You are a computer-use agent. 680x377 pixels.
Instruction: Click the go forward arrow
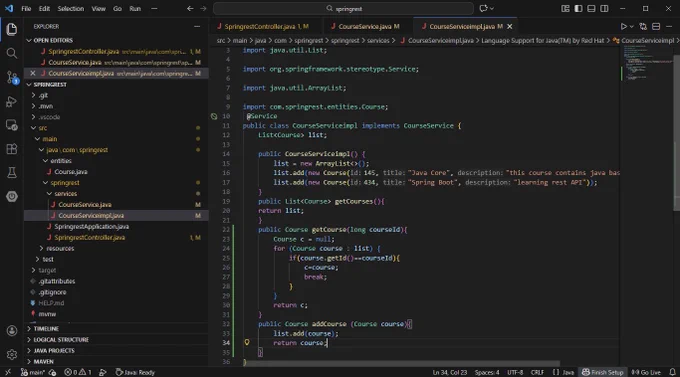pos(203,8)
